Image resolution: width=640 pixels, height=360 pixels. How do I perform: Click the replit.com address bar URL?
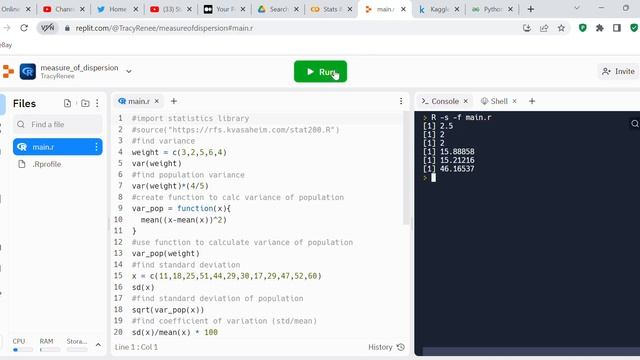(164, 28)
